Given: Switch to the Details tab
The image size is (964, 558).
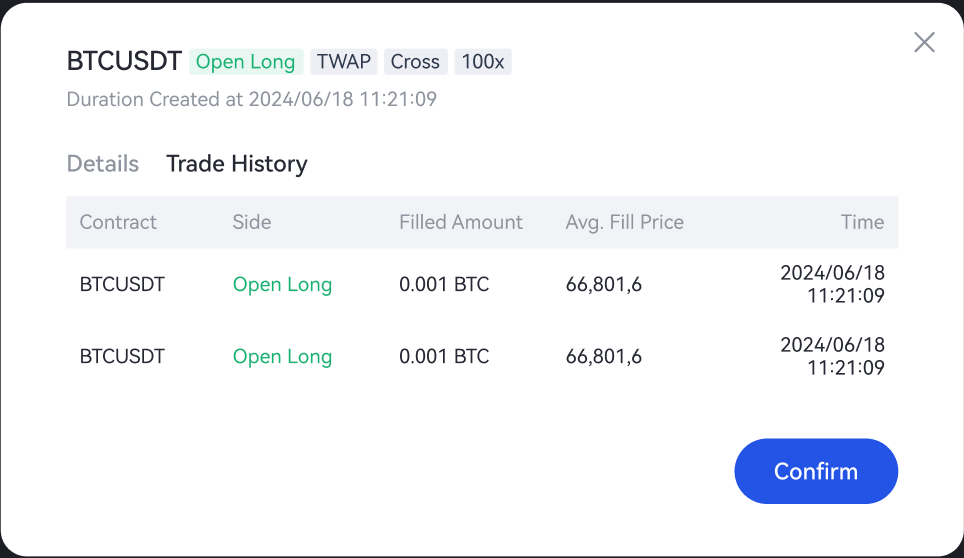Looking at the screenshot, I should click(103, 164).
